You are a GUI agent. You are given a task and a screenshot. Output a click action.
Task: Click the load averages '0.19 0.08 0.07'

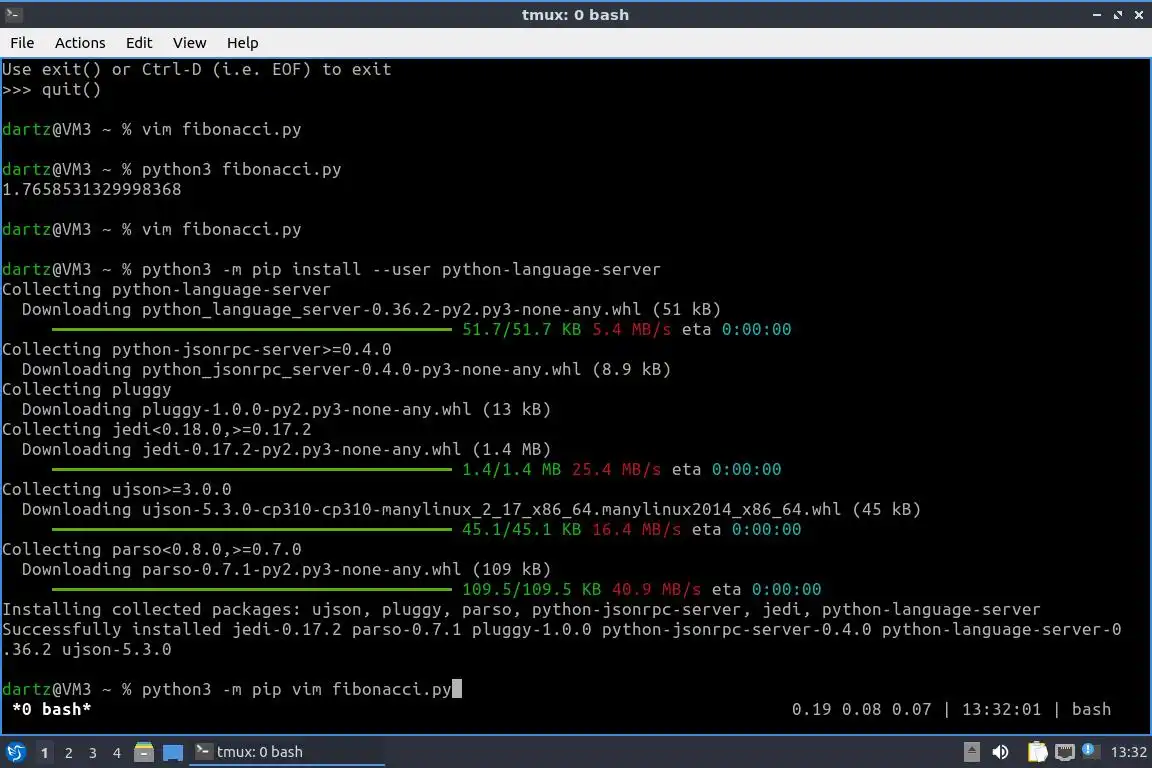tap(861, 709)
